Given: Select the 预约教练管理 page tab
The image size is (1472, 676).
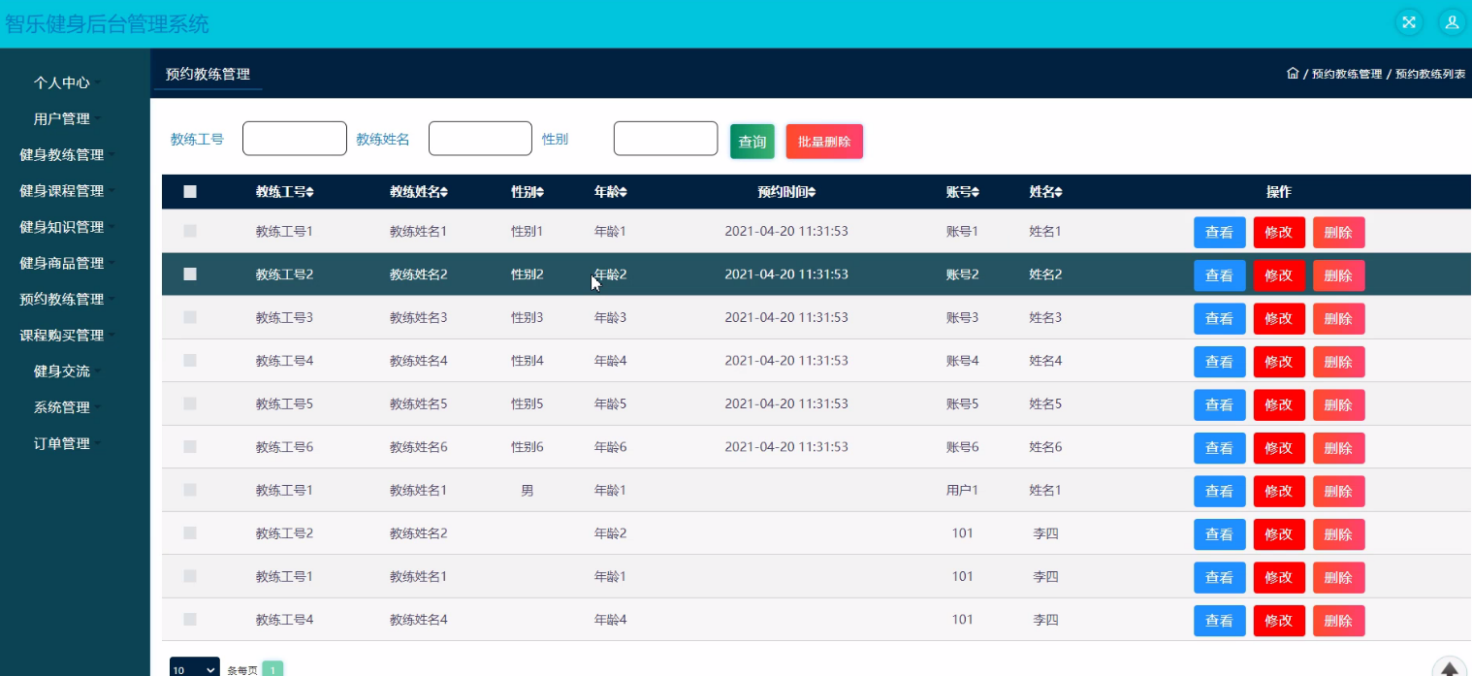Looking at the screenshot, I should pos(208,74).
